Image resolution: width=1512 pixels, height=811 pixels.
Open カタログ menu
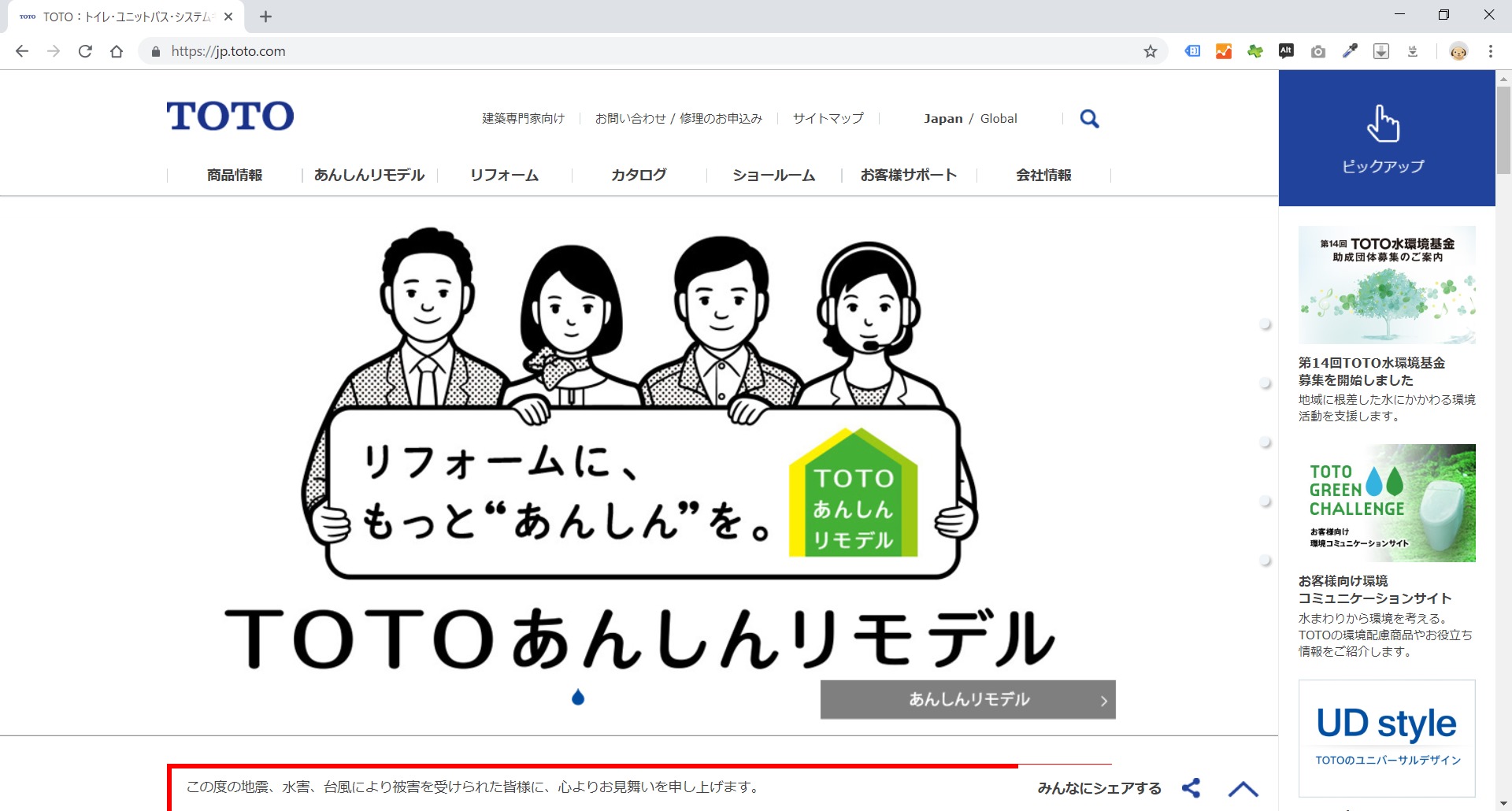pyautogui.click(x=639, y=175)
